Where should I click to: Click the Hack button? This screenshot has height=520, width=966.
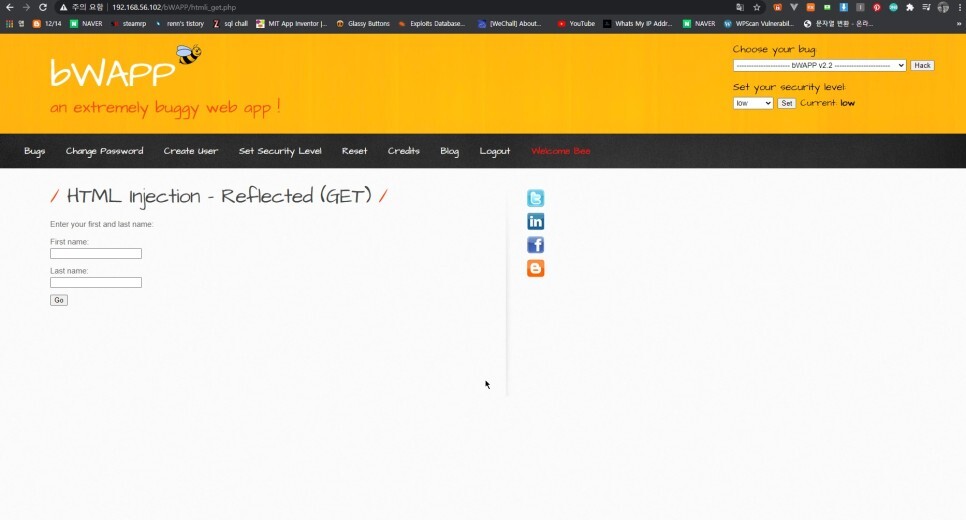[x=922, y=65]
